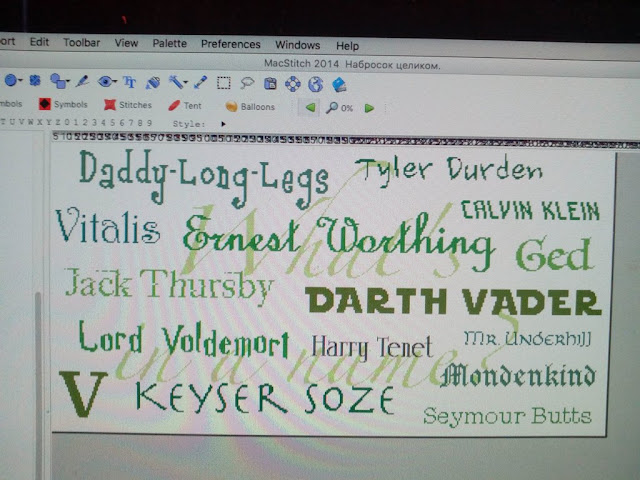Open the blue book manual icon
Image resolution: width=640 pixels, height=480 pixels.
pos(339,85)
